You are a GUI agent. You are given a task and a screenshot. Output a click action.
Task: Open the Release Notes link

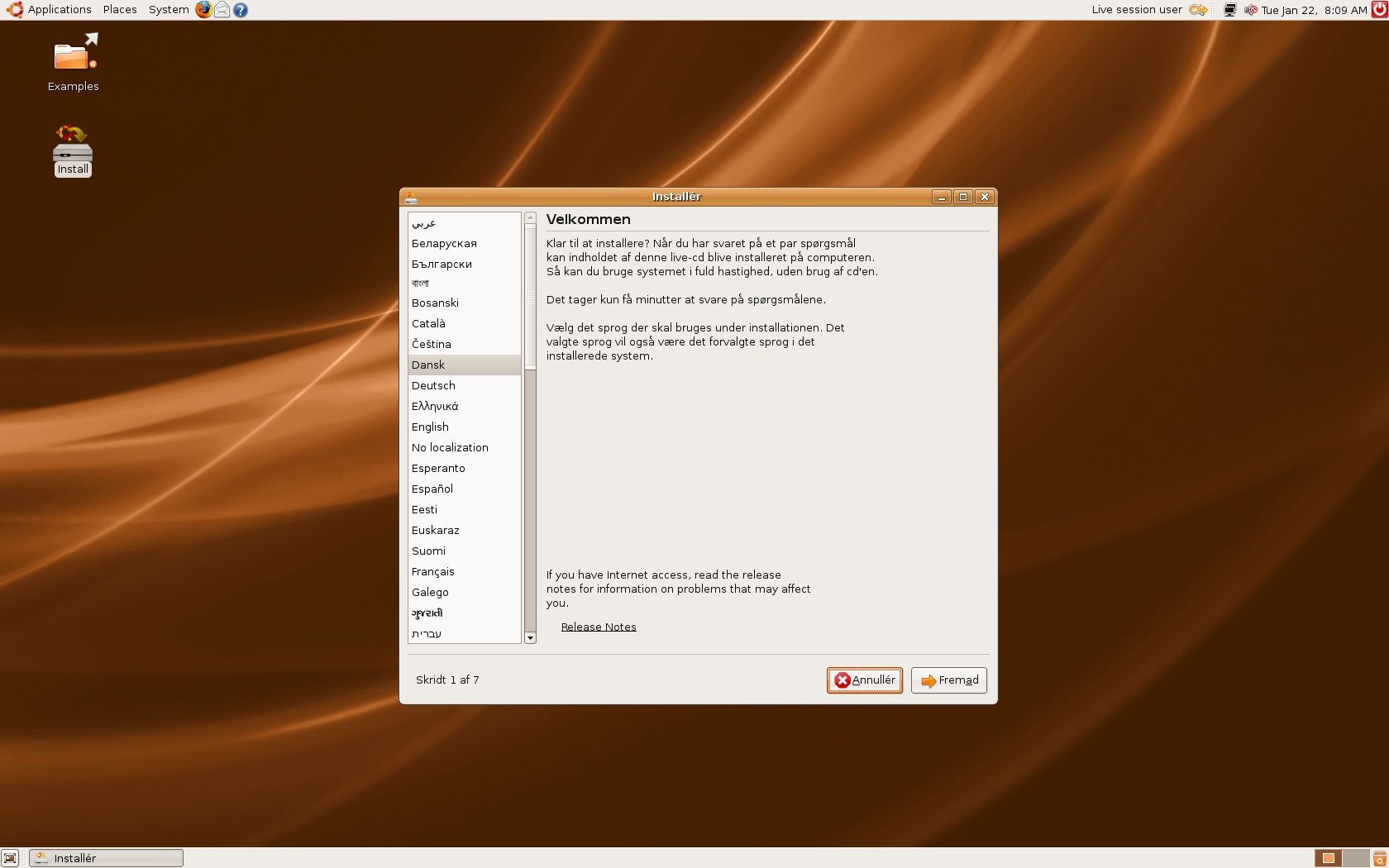point(599,627)
